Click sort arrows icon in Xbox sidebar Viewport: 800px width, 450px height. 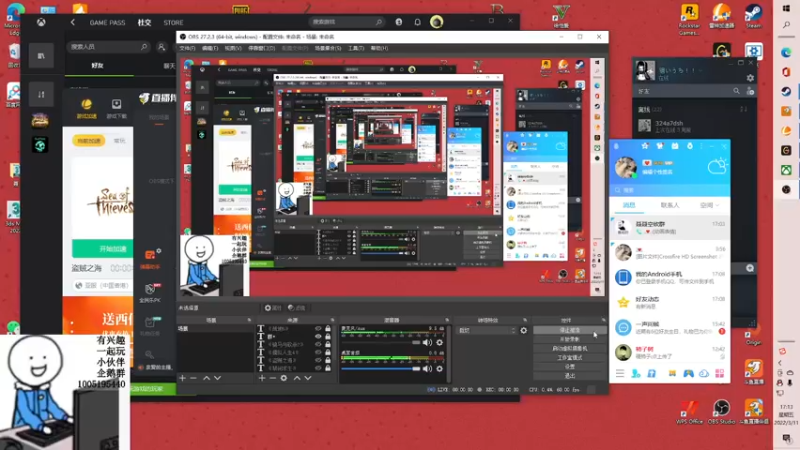click(x=41, y=94)
